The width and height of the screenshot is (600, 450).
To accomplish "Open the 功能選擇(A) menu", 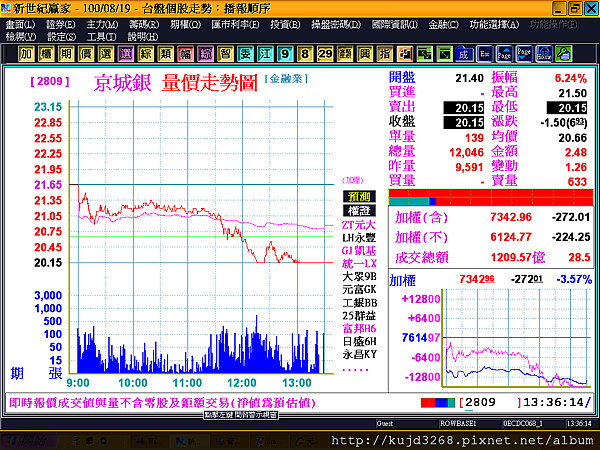I will [x=494, y=25].
